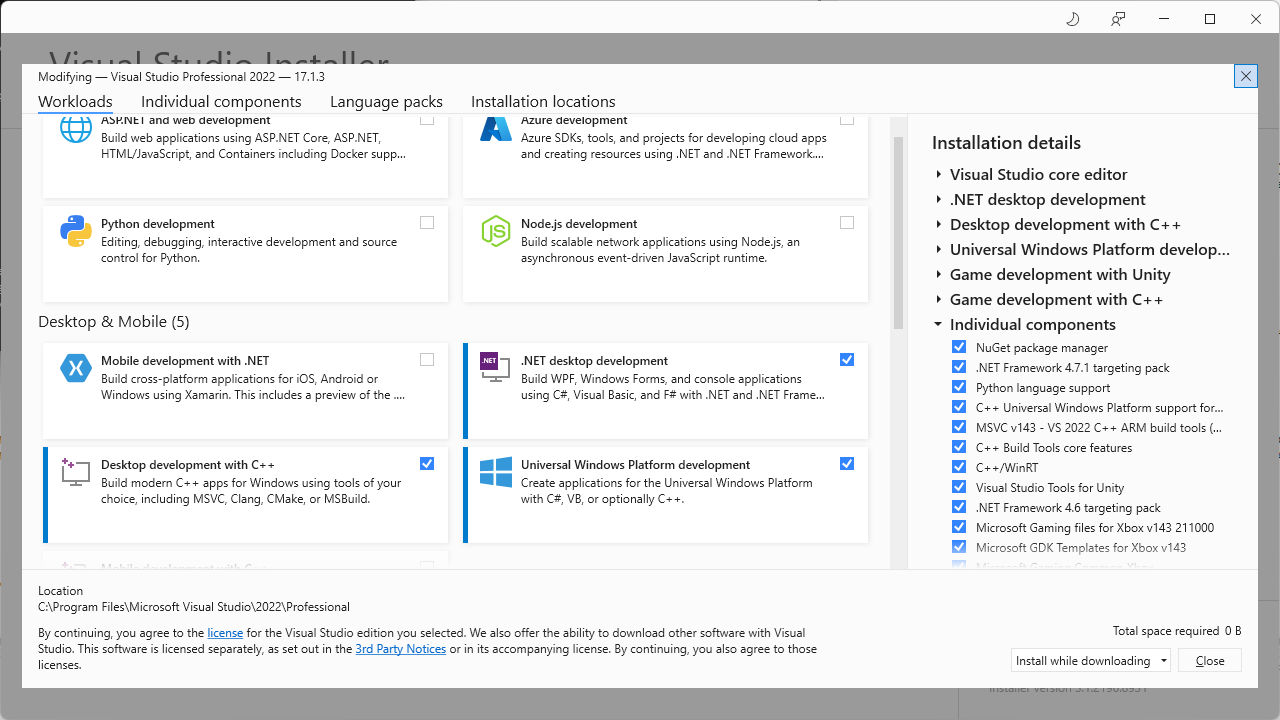1280x720 pixels.
Task: Enable the Python development workload checkbox
Action: [427, 223]
